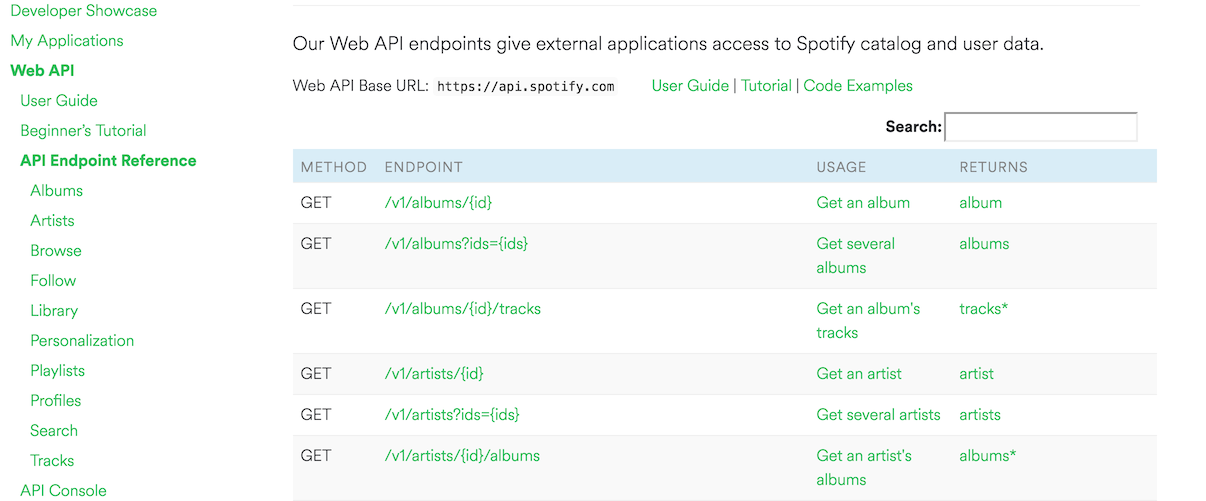Open the sidebar User Guide page
The width and height of the screenshot is (1206, 501).
tap(59, 101)
